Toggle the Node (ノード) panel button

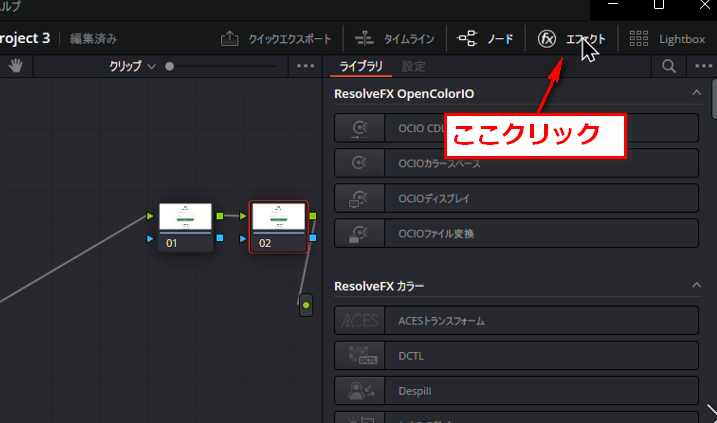point(486,40)
